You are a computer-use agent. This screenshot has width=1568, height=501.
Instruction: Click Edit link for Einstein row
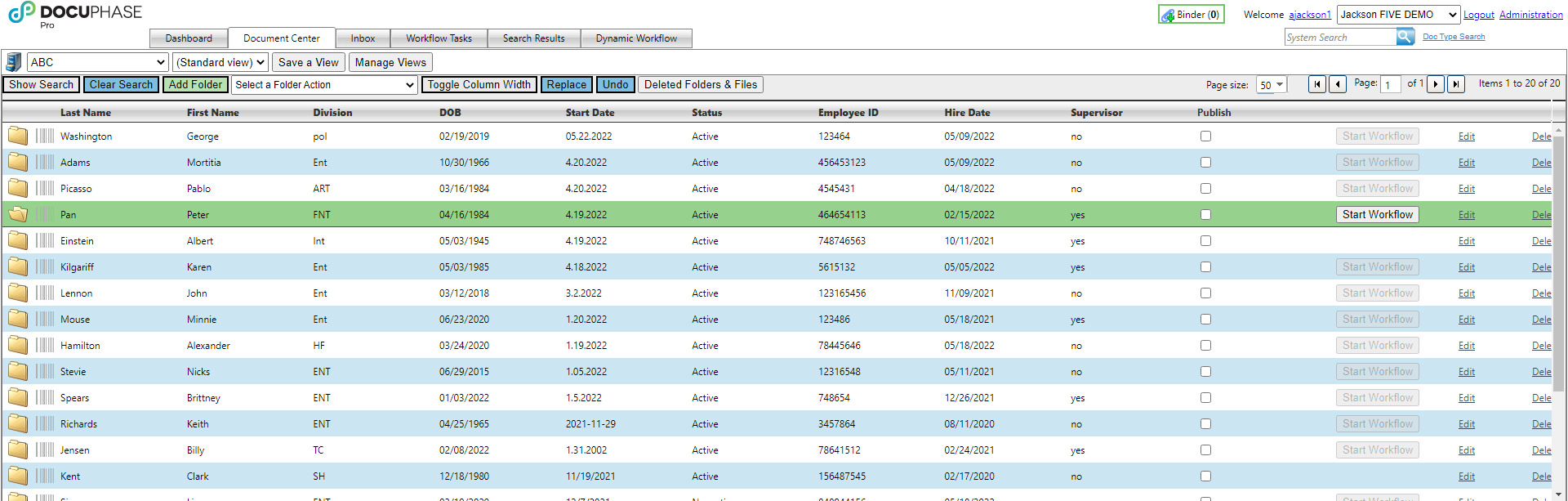[1467, 241]
